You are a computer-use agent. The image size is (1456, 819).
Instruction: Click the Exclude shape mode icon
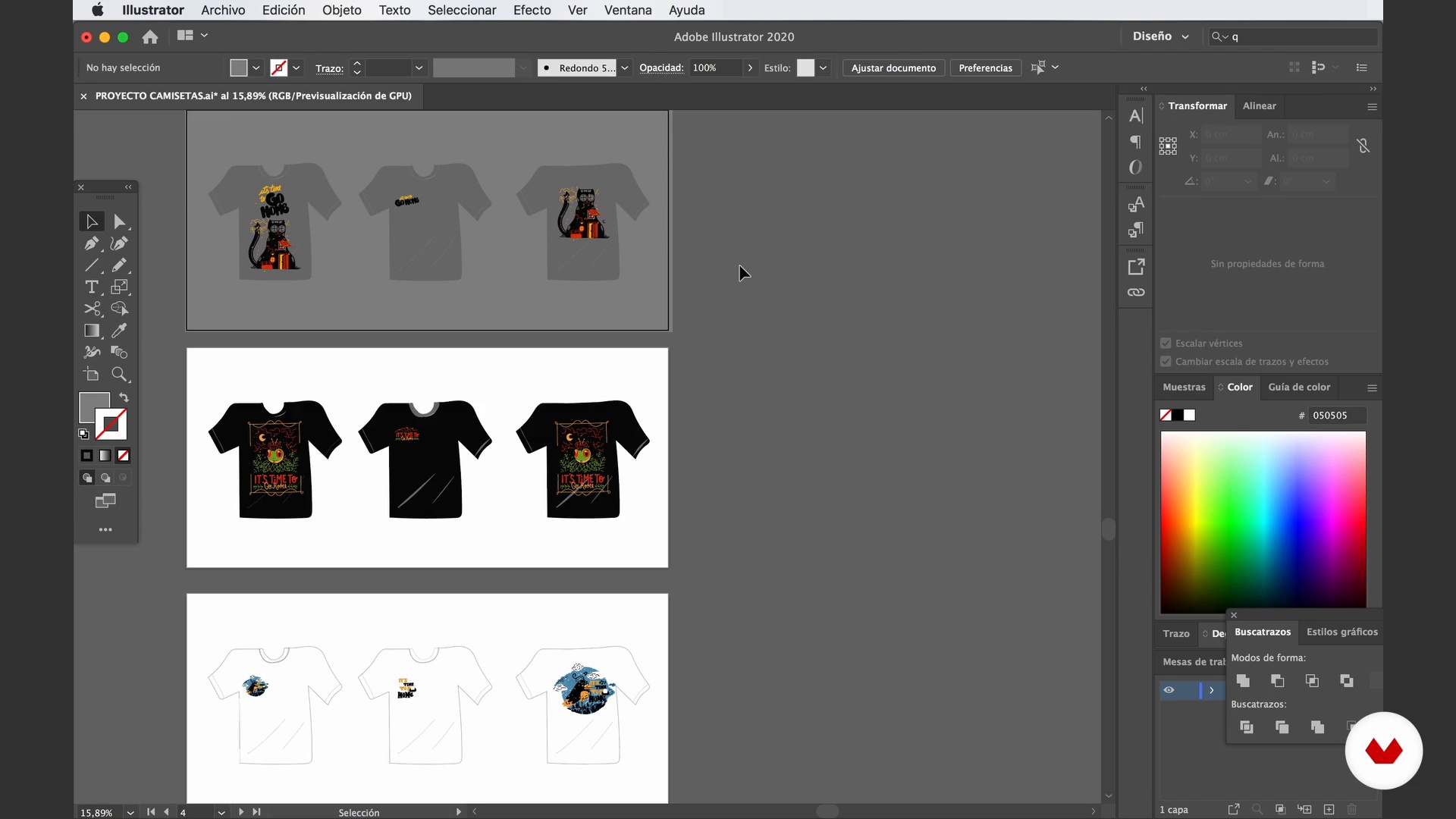[x=1347, y=680]
